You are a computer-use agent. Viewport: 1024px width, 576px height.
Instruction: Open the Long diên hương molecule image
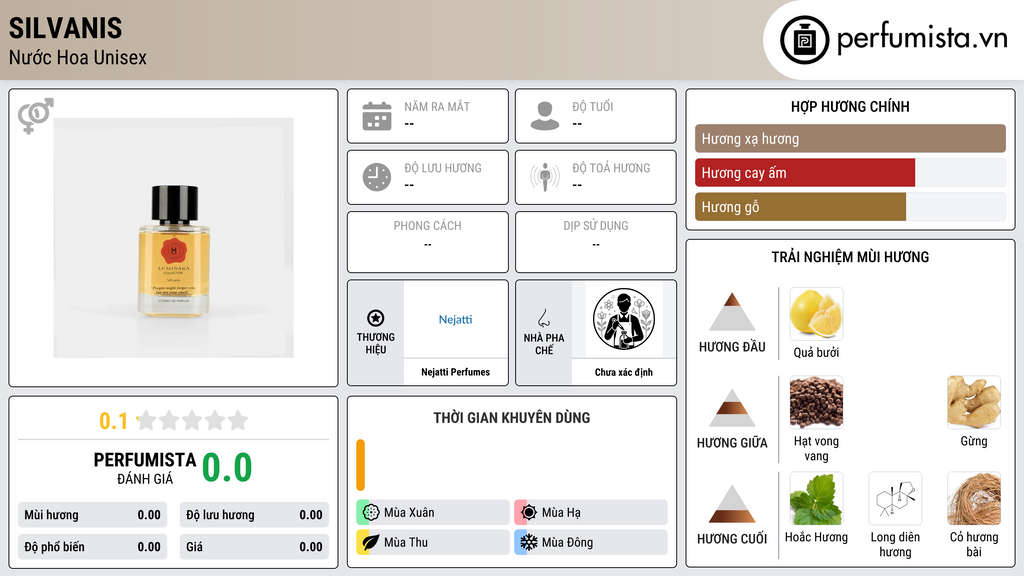895,498
